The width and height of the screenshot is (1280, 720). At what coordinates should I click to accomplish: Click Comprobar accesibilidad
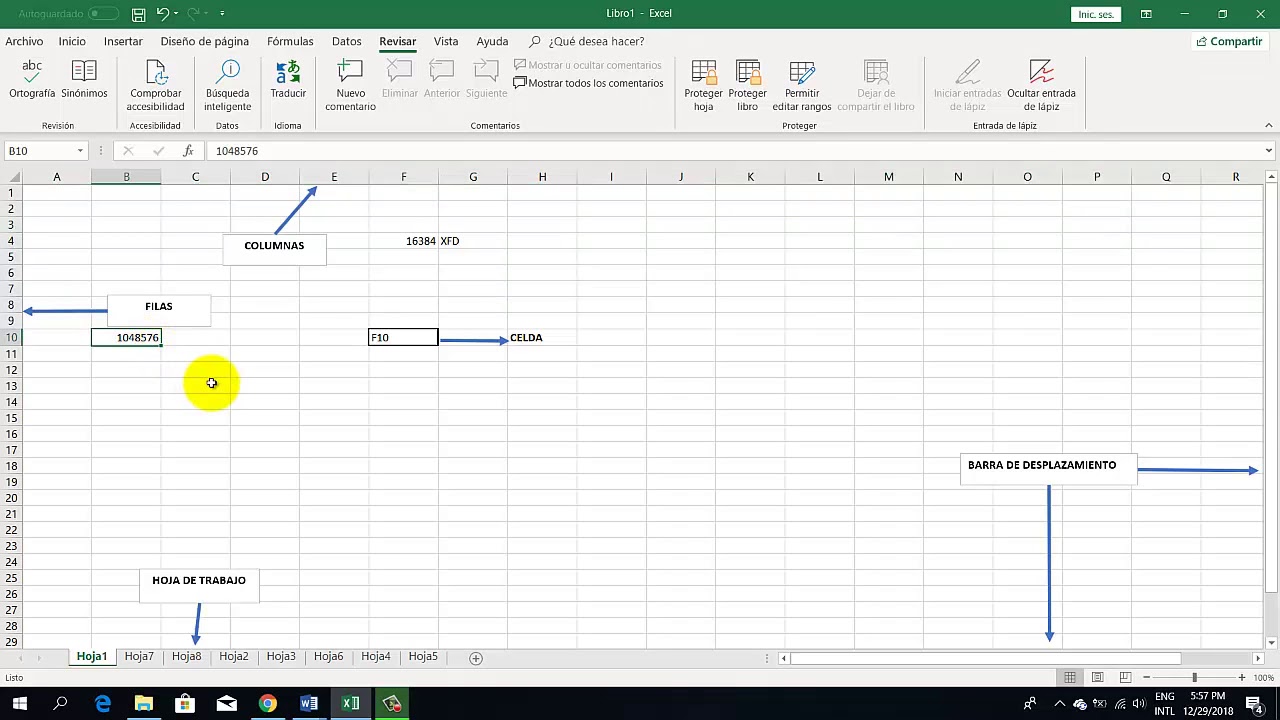[x=155, y=85]
